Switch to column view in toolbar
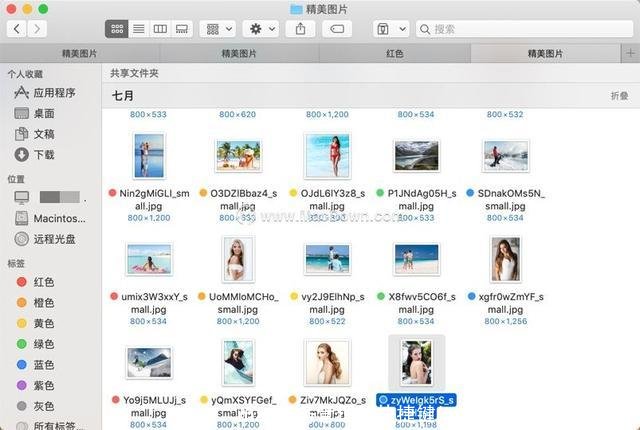The width and height of the screenshot is (640, 430). (x=160, y=29)
